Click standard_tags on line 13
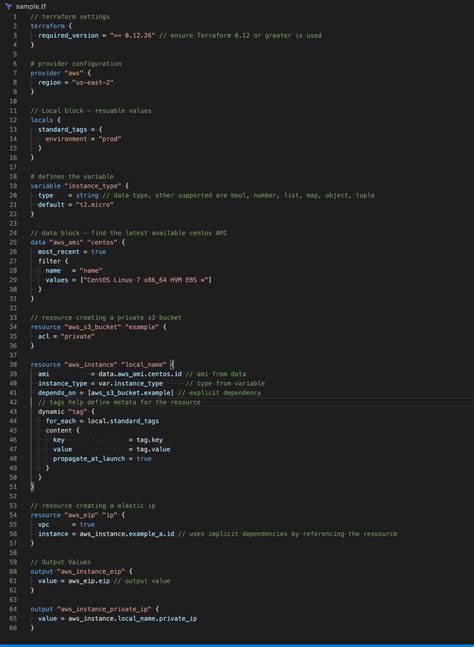 click(62, 130)
